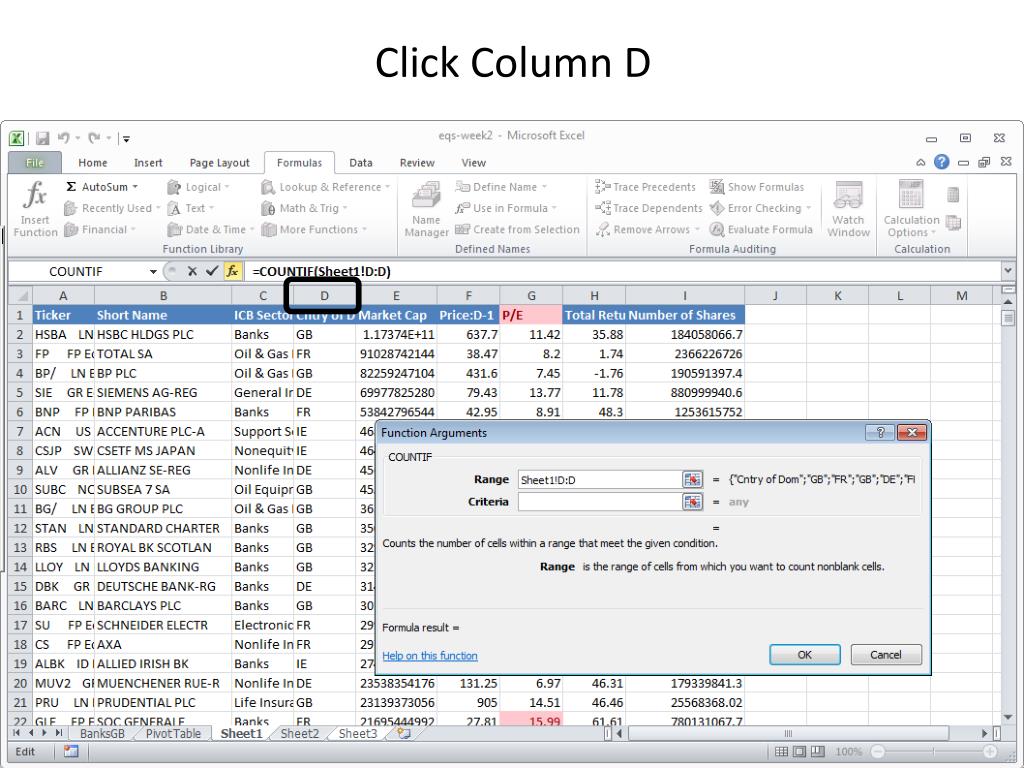Image resolution: width=1024 pixels, height=768 pixels.
Task: Click in the Criteria input field
Action: click(x=600, y=502)
